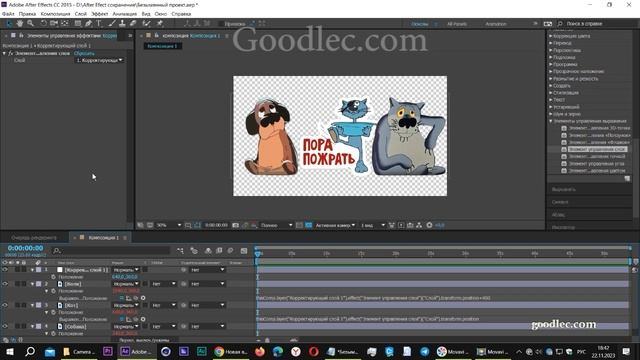The width and height of the screenshot is (640, 360).
Task: Enable frame blending icon in timeline header
Action: [x=219, y=251]
